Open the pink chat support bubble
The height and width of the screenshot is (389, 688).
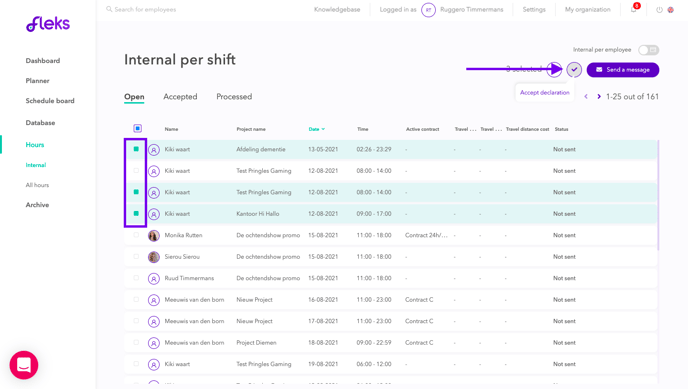click(24, 365)
